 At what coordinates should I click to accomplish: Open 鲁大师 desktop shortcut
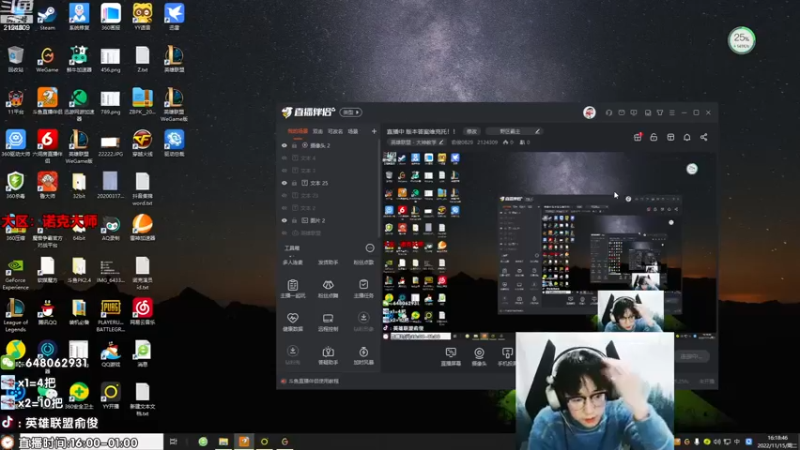click(47, 185)
